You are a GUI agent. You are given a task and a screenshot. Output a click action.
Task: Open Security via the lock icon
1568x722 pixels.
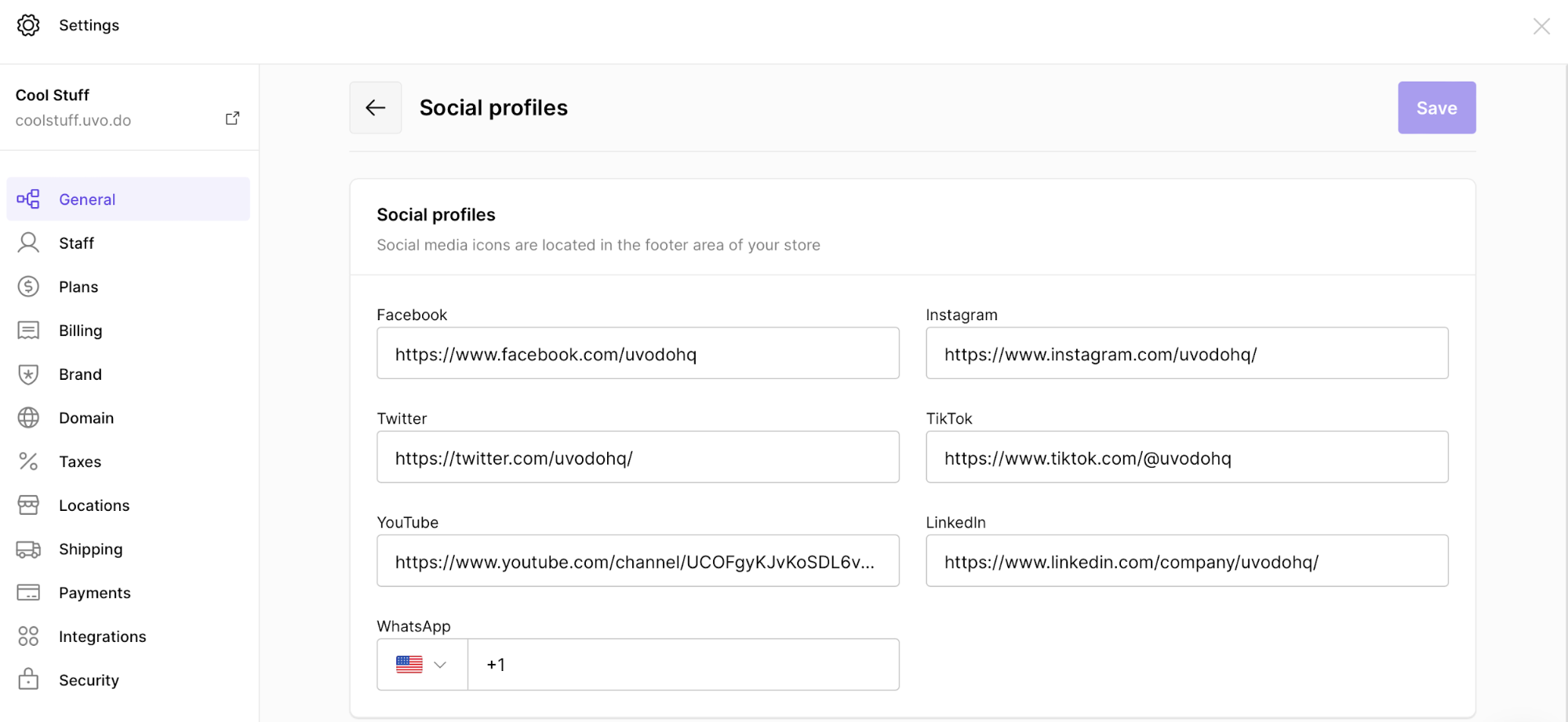(28, 680)
